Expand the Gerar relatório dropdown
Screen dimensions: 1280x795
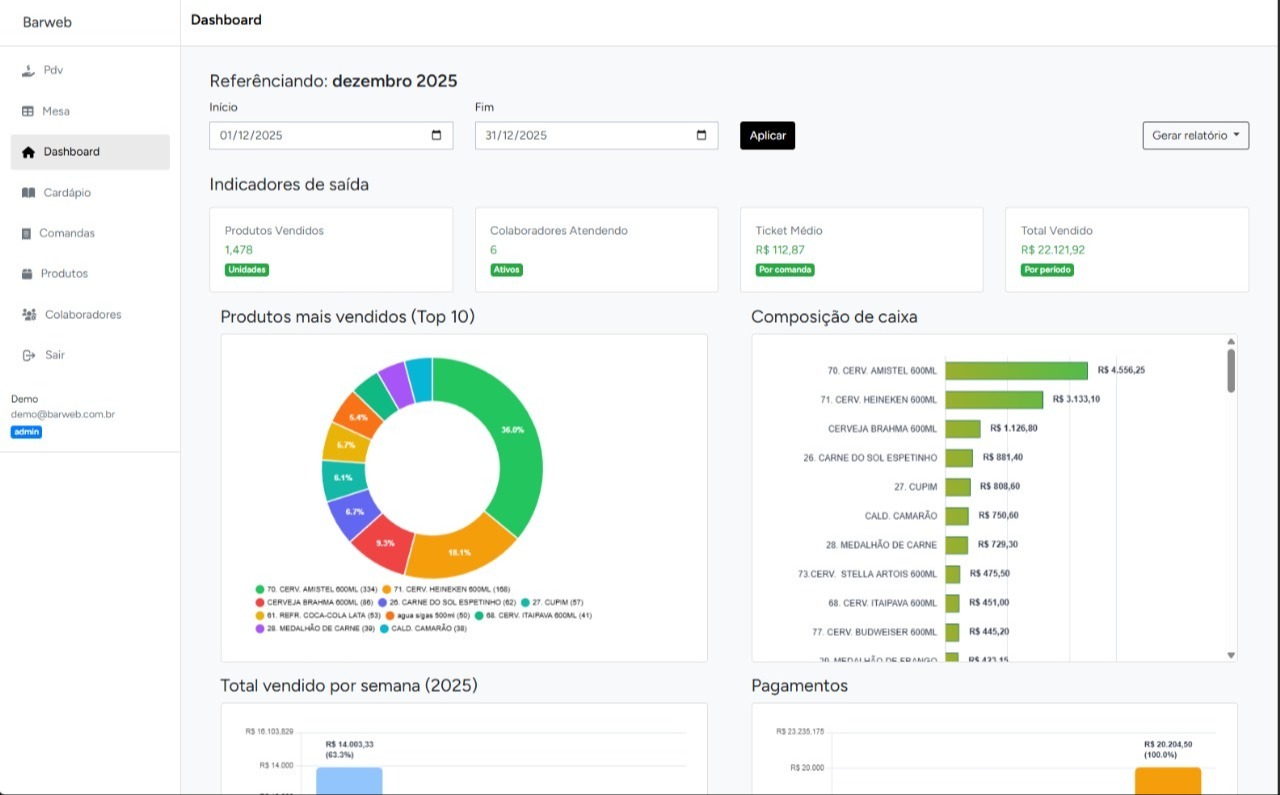click(x=1195, y=136)
